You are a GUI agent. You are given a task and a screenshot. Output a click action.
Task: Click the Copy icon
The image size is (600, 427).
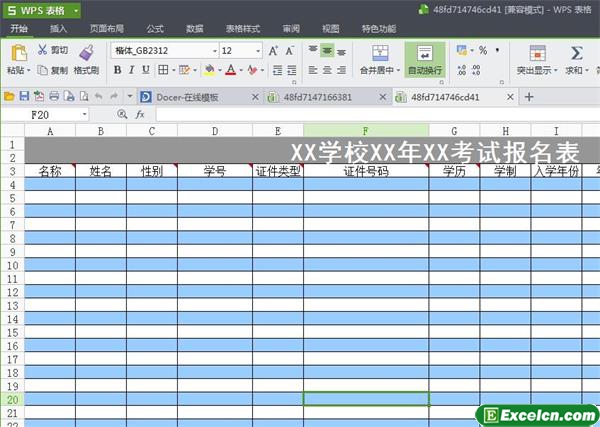coord(42,70)
